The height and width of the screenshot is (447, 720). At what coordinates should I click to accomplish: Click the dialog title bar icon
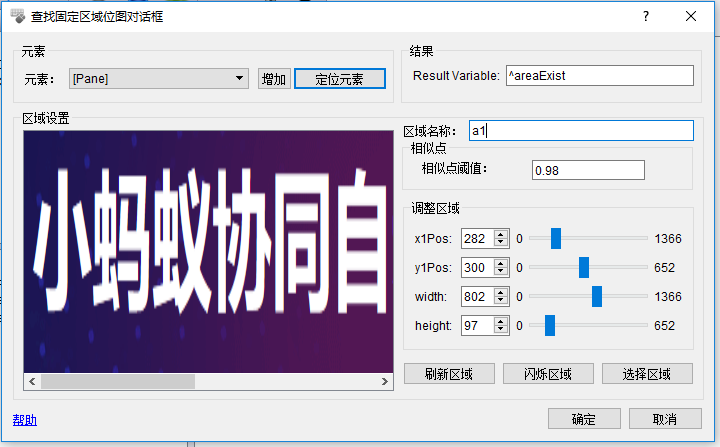coord(18,17)
